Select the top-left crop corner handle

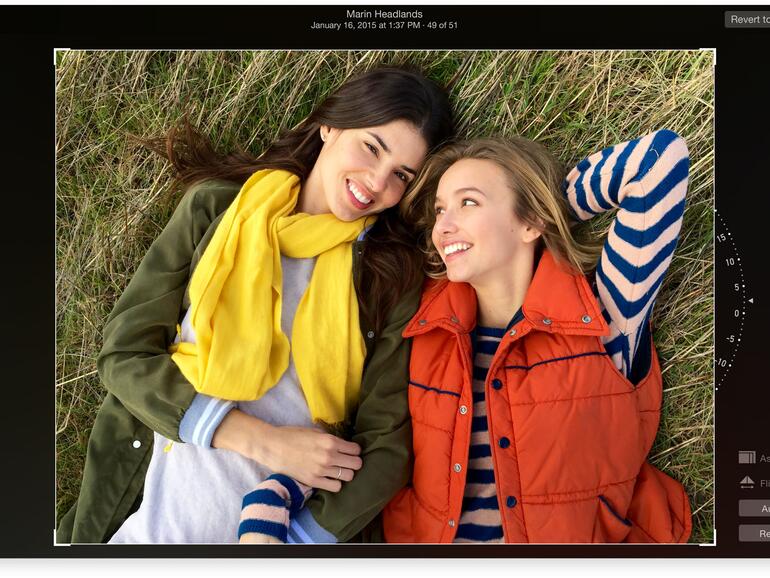point(61,55)
